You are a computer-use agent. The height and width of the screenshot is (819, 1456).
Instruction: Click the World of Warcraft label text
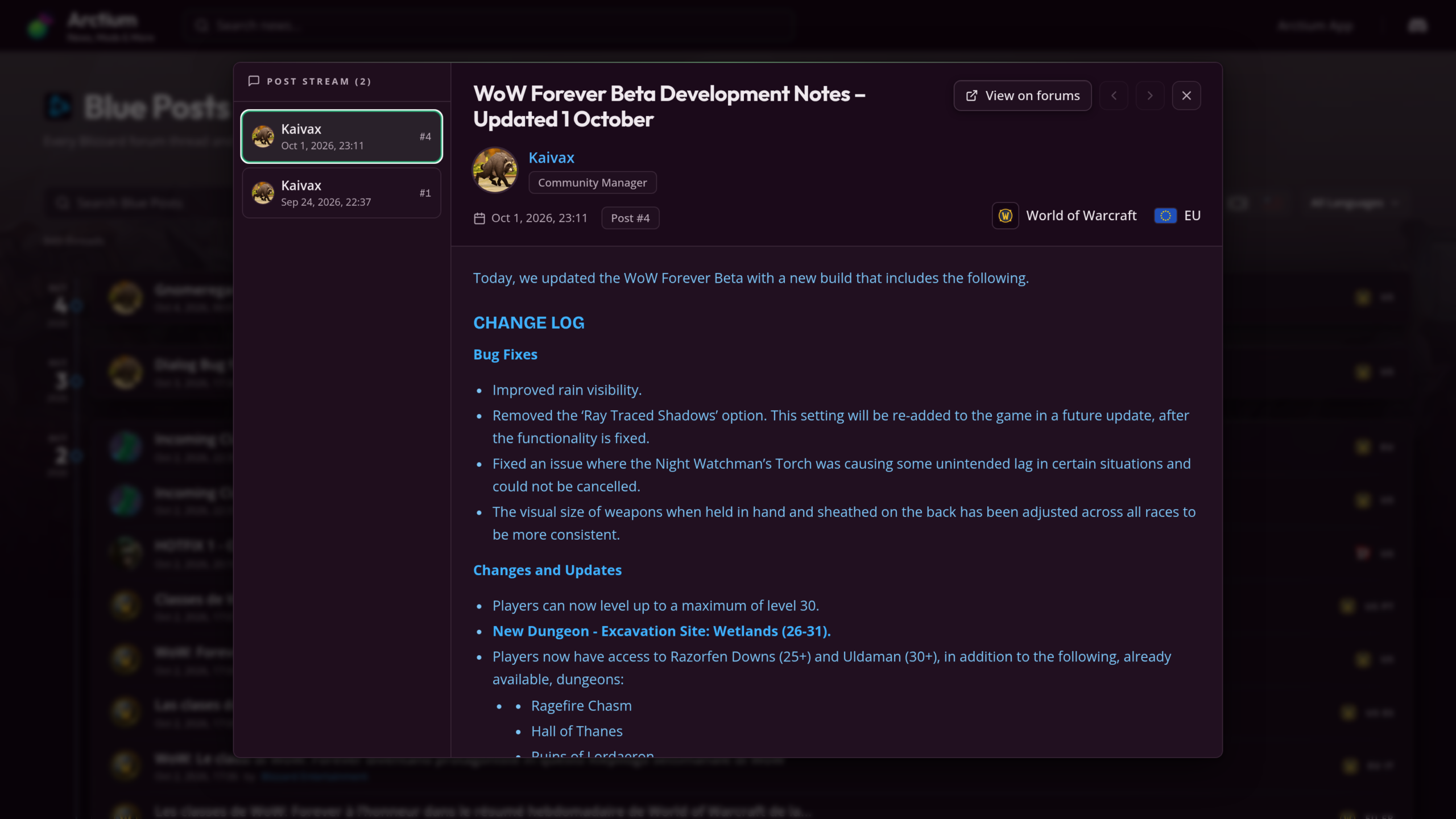pos(1081,216)
